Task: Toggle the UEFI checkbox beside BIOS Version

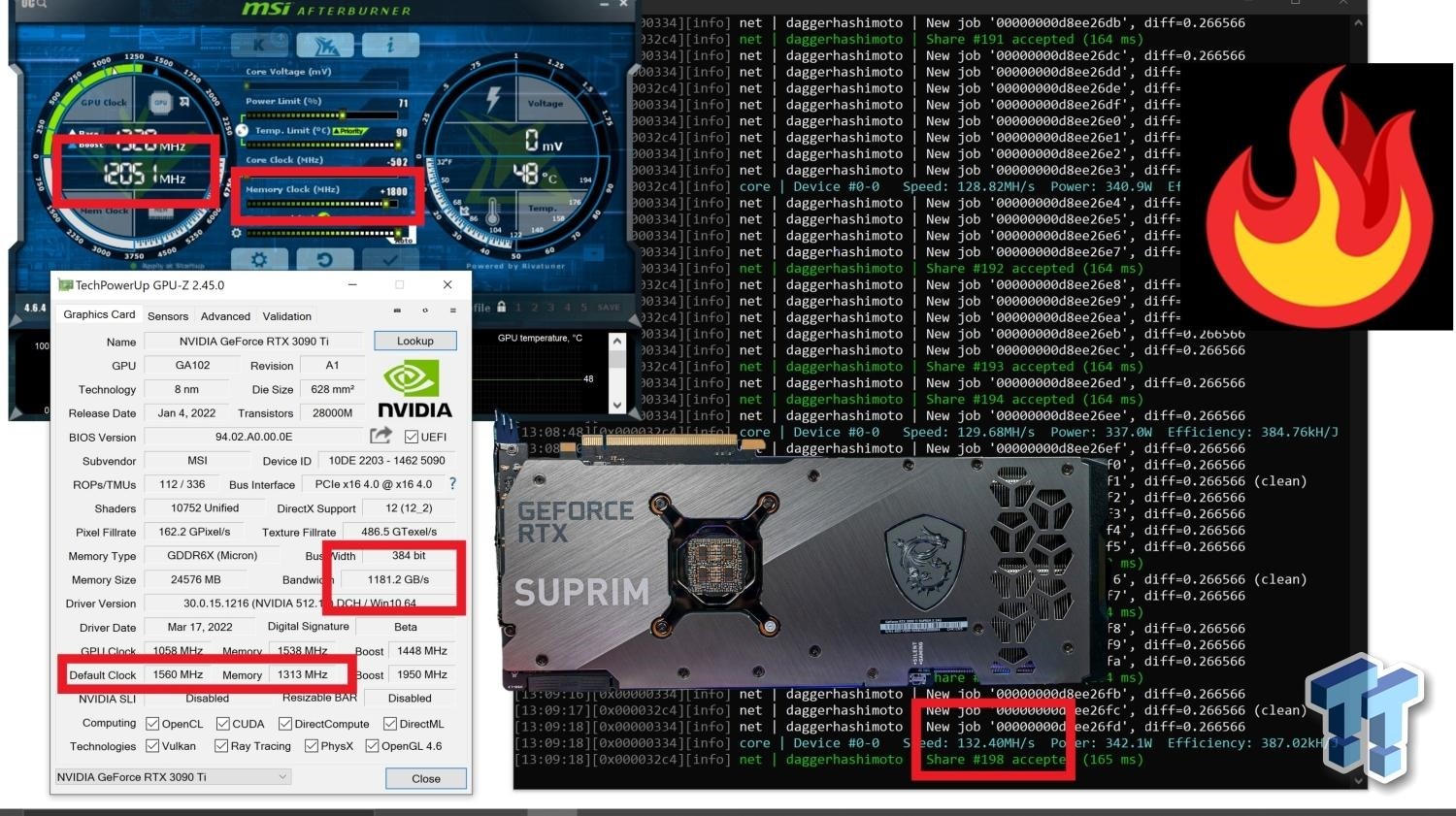Action: 412,437
